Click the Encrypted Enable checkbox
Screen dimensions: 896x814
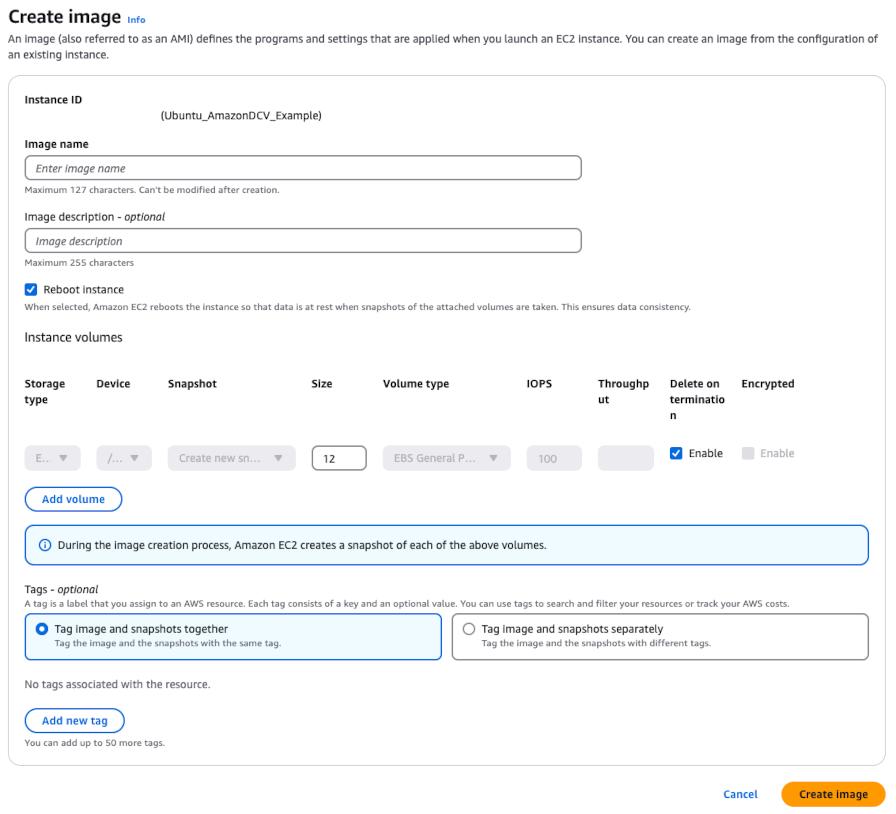[748, 454]
